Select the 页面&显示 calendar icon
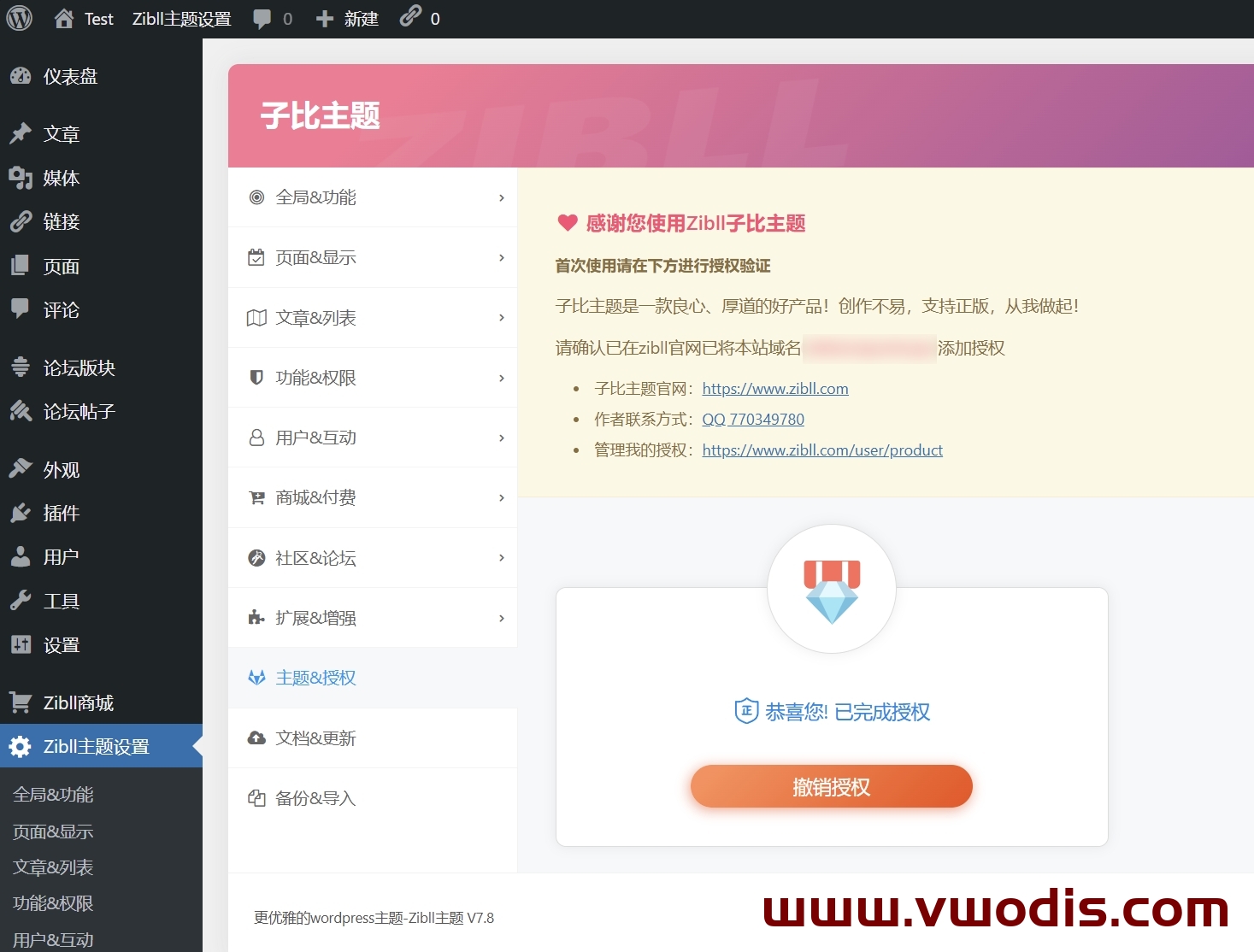Screen dimensions: 1254x952 point(256,257)
